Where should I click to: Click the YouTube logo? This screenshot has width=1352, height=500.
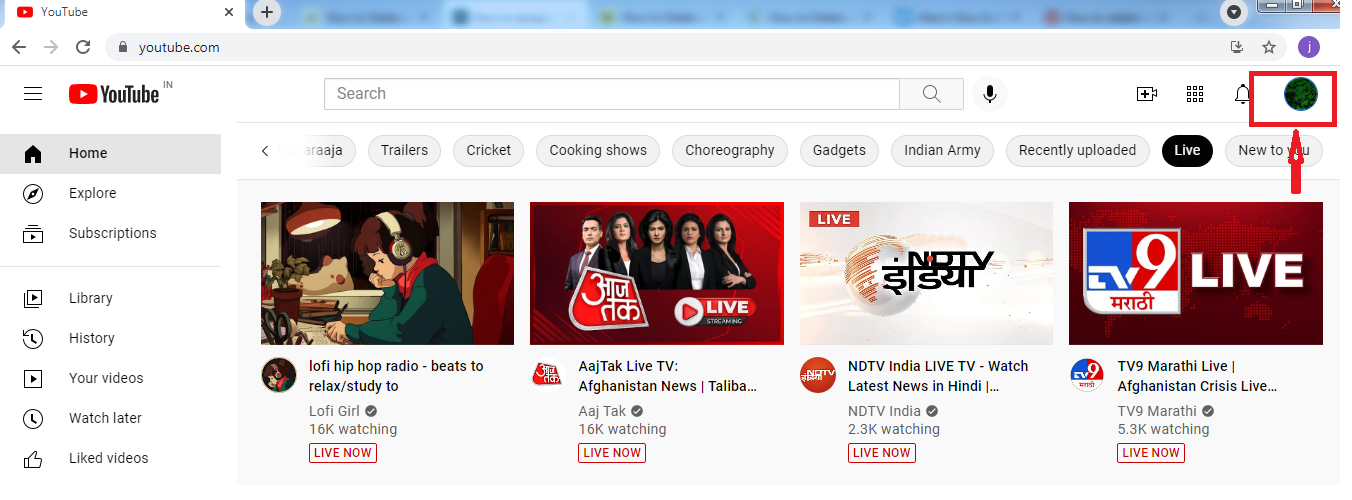[115, 93]
